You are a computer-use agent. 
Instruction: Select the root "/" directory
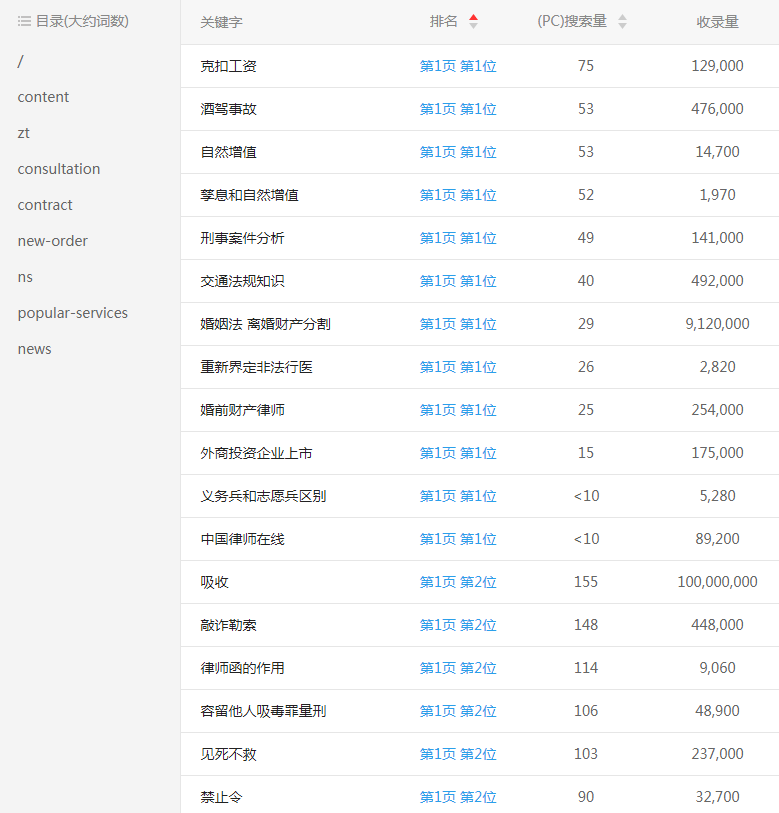coord(21,61)
